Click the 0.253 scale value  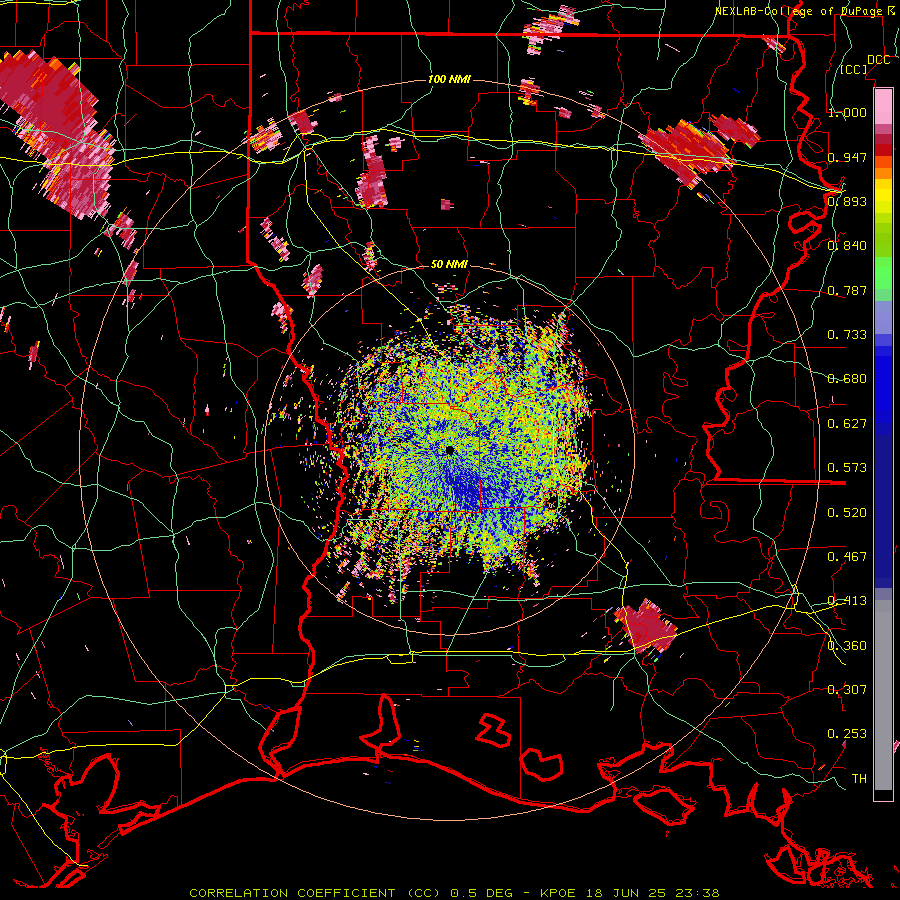[847, 734]
